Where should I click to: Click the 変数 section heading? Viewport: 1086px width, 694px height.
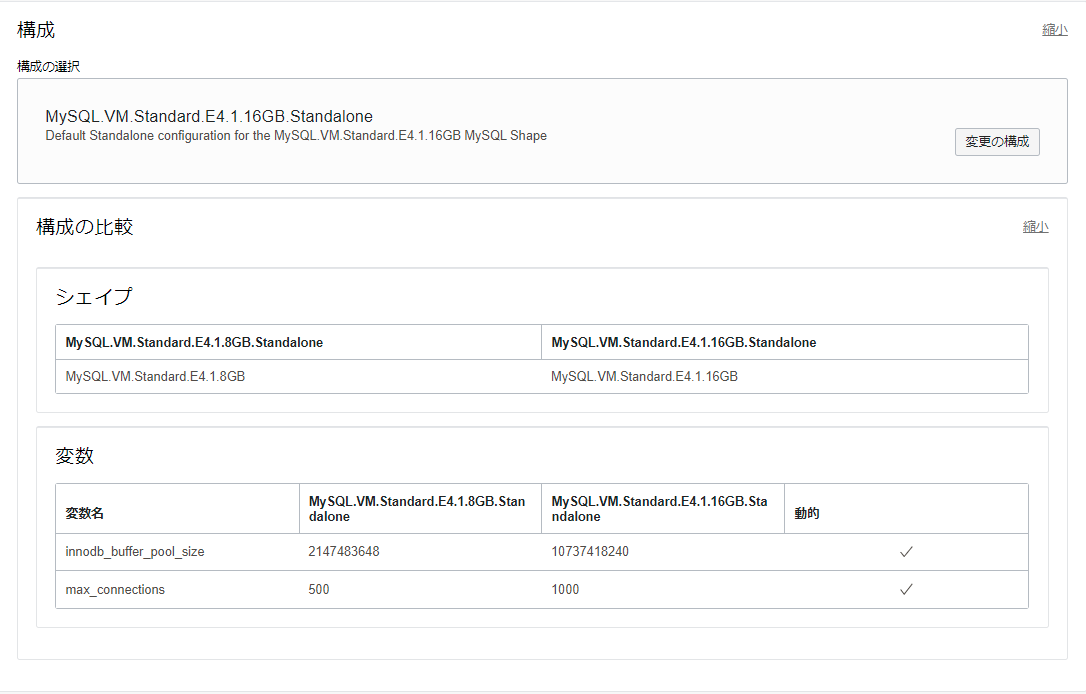[75, 456]
